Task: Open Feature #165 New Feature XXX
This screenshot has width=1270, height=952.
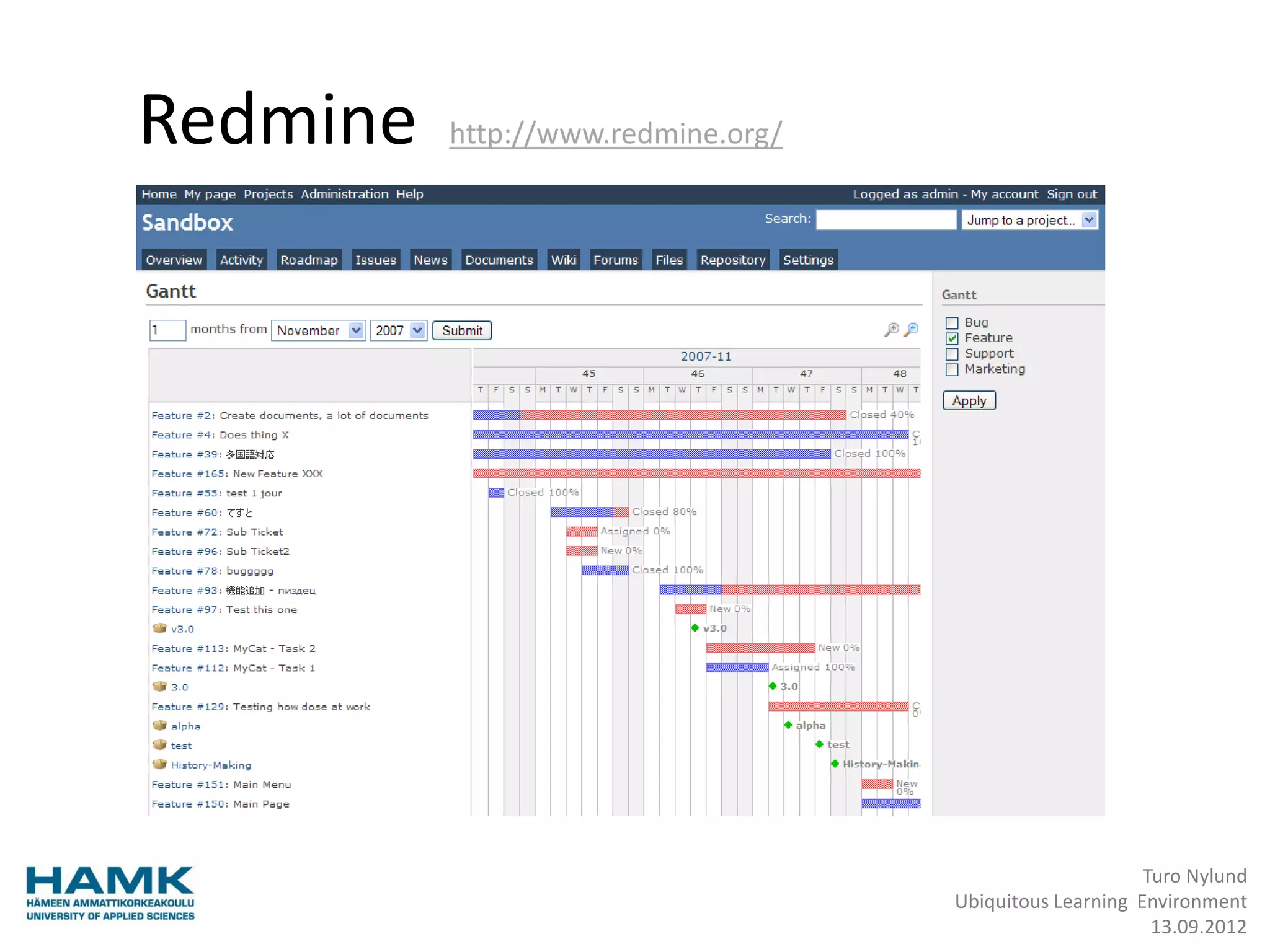Action: click(237, 474)
